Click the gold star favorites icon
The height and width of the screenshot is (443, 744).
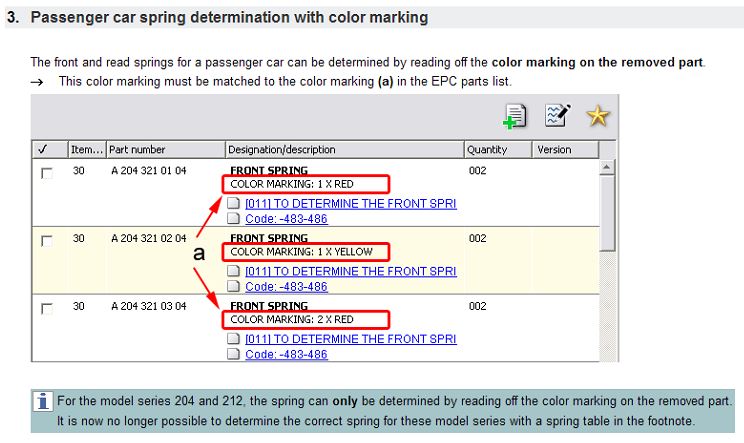click(597, 117)
